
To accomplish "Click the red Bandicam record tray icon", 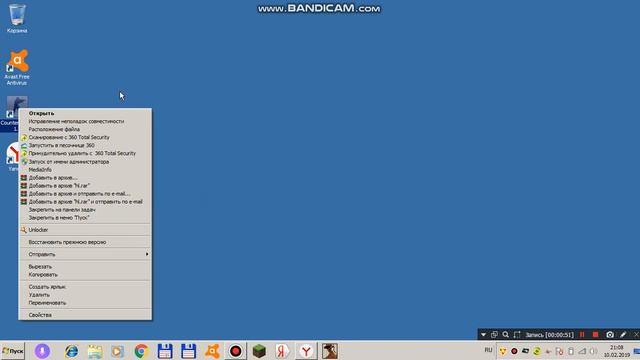I will 514,351.
